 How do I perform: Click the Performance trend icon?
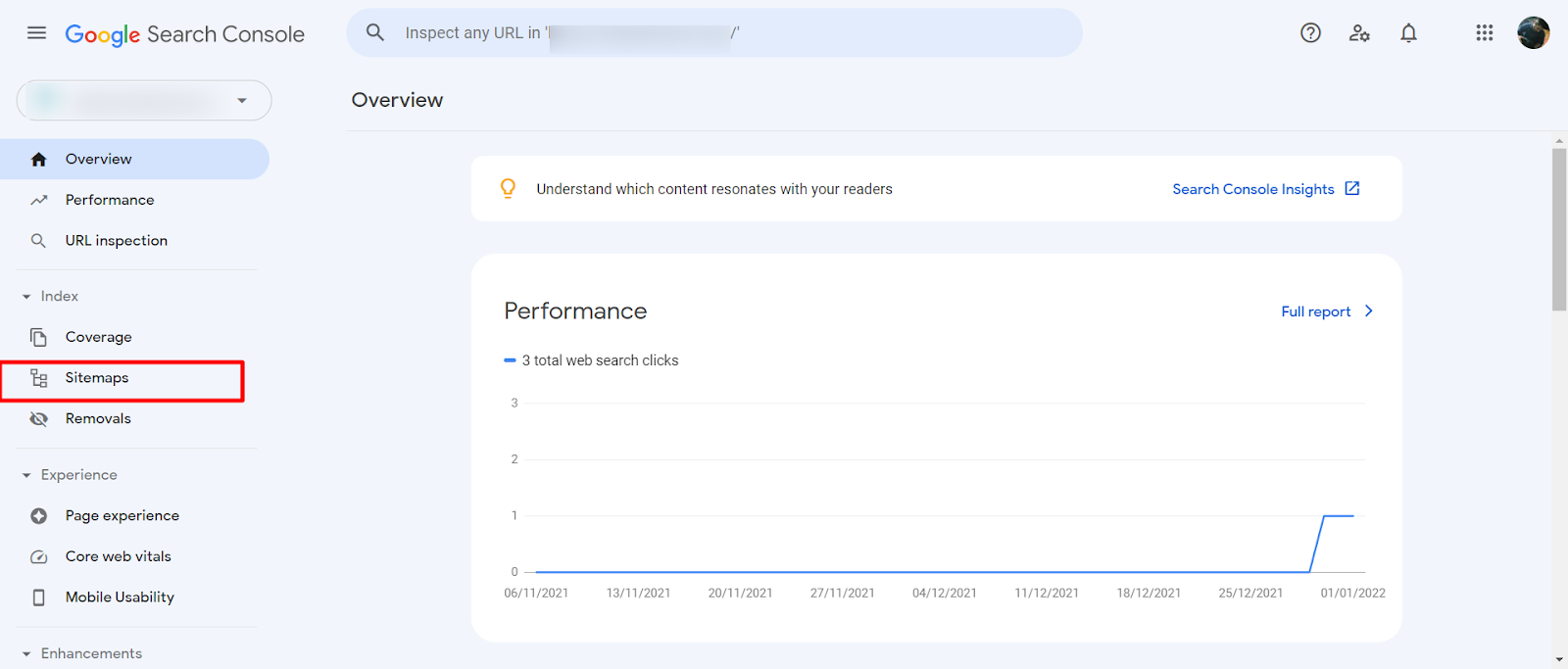click(x=38, y=200)
